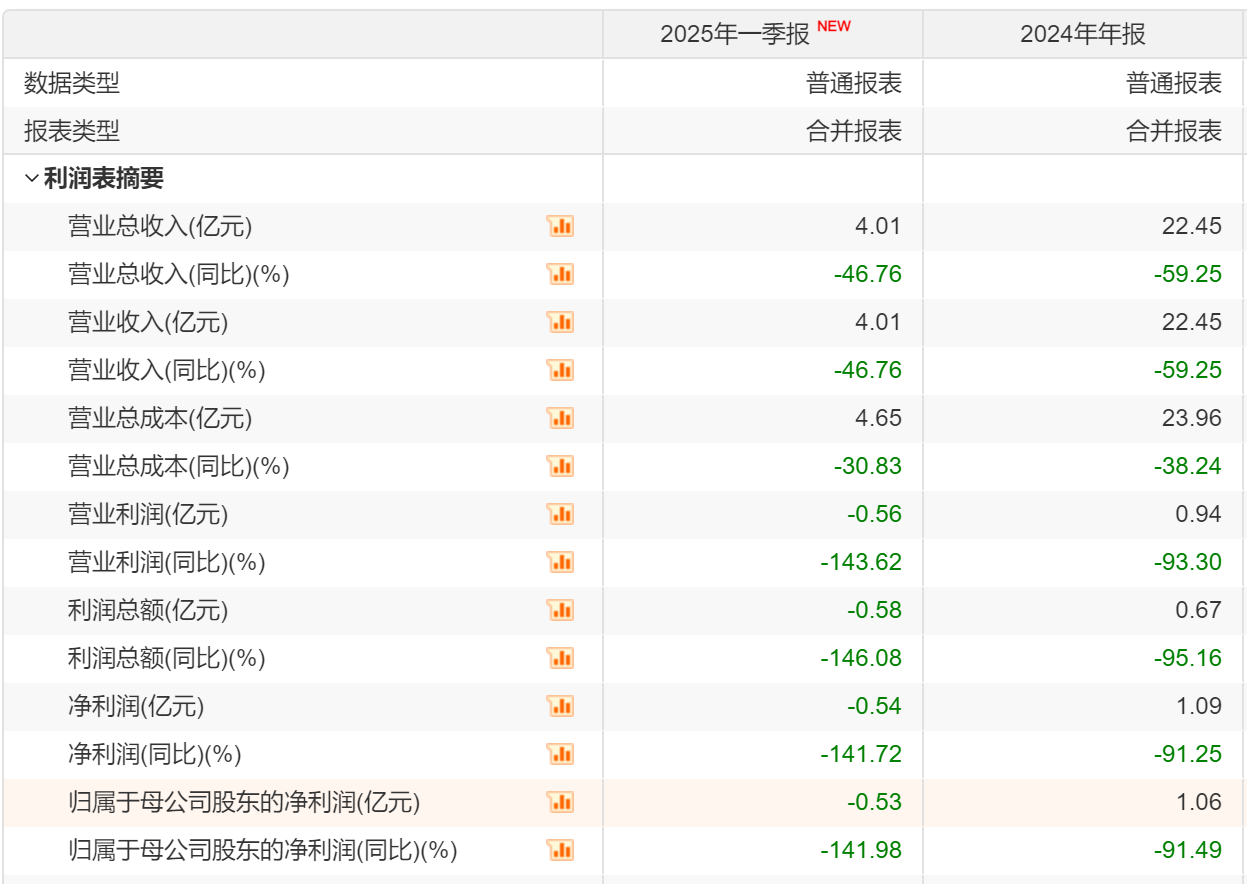Open chart icon for 净利润(同比)(%)
Viewport: 1247px width, 884px height.
560,754
